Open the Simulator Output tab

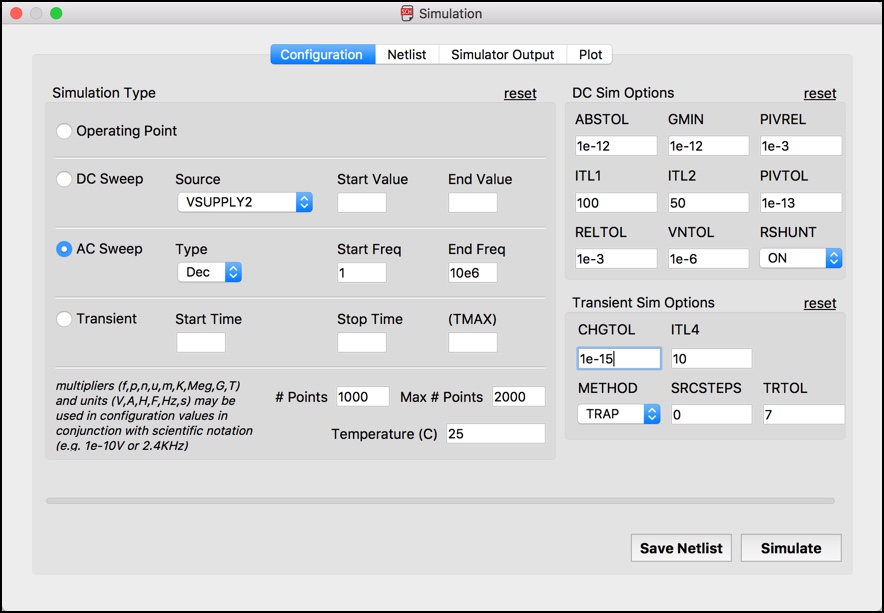502,54
